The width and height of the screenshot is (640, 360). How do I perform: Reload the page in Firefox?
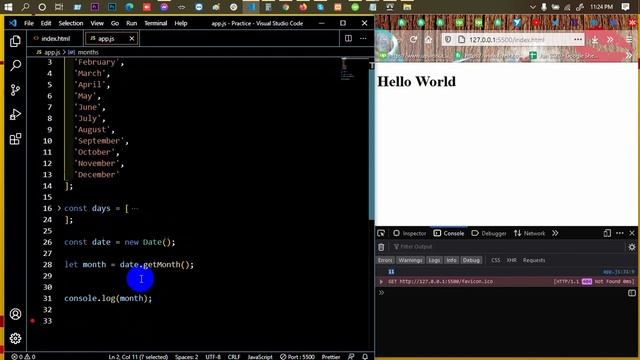click(413, 40)
